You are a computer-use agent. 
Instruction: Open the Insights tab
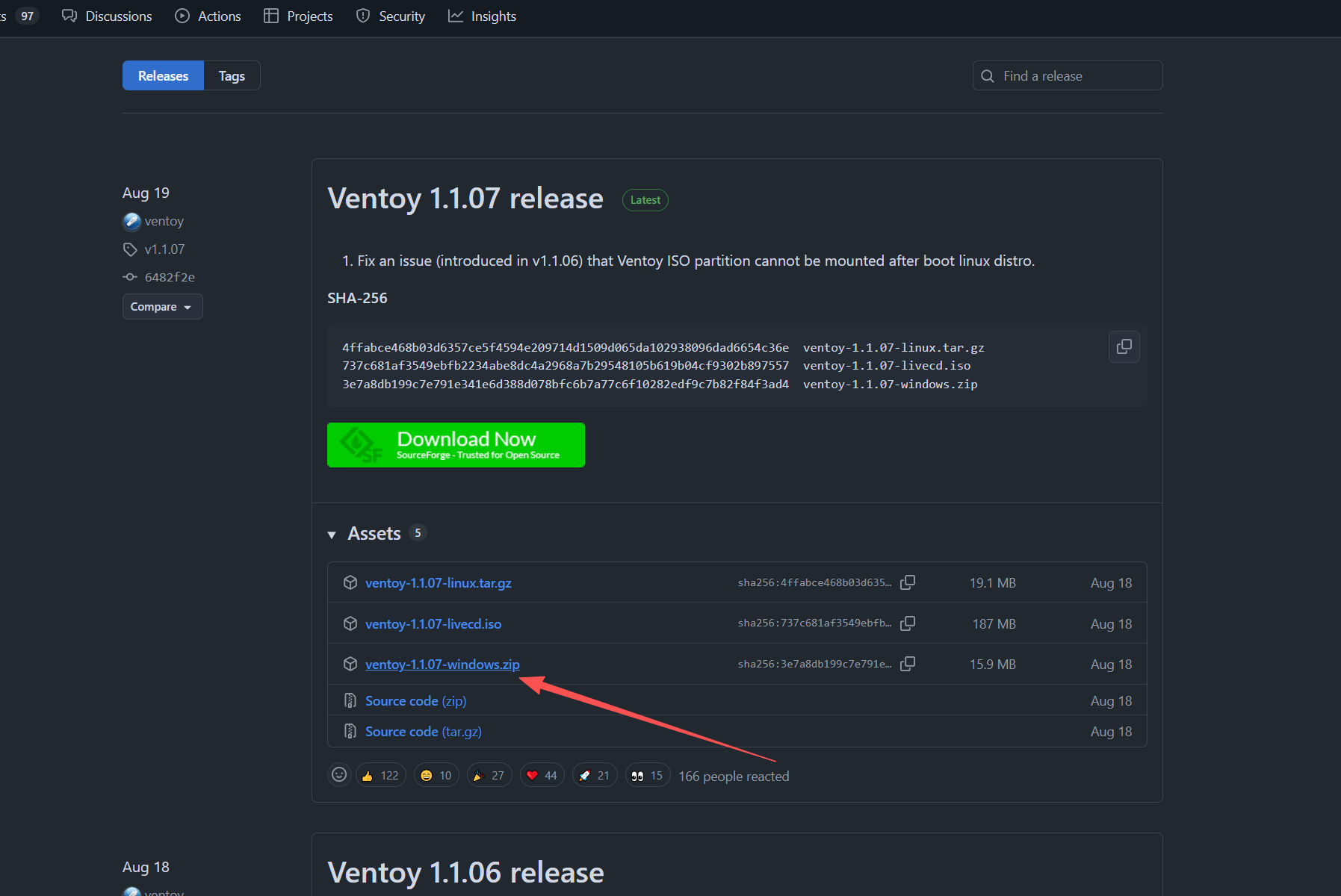(482, 16)
